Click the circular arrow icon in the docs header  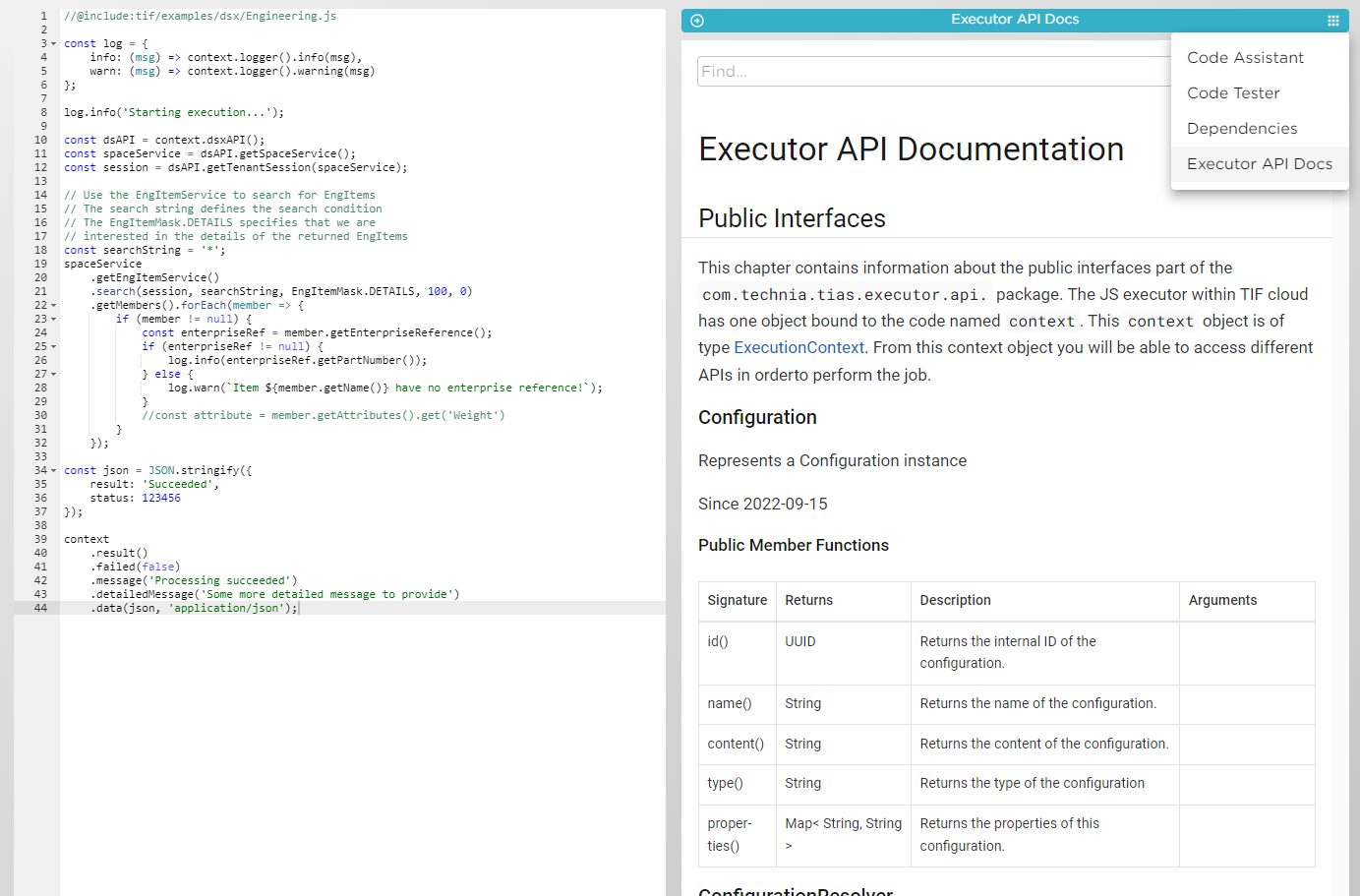click(x=696, y=20)
